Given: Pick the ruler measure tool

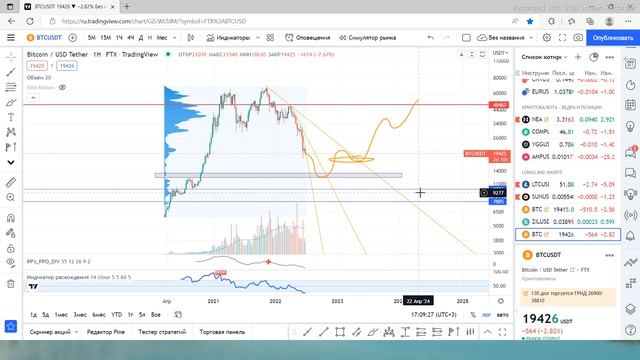Looking at the screenshot, I should click(x=11, y=182).
